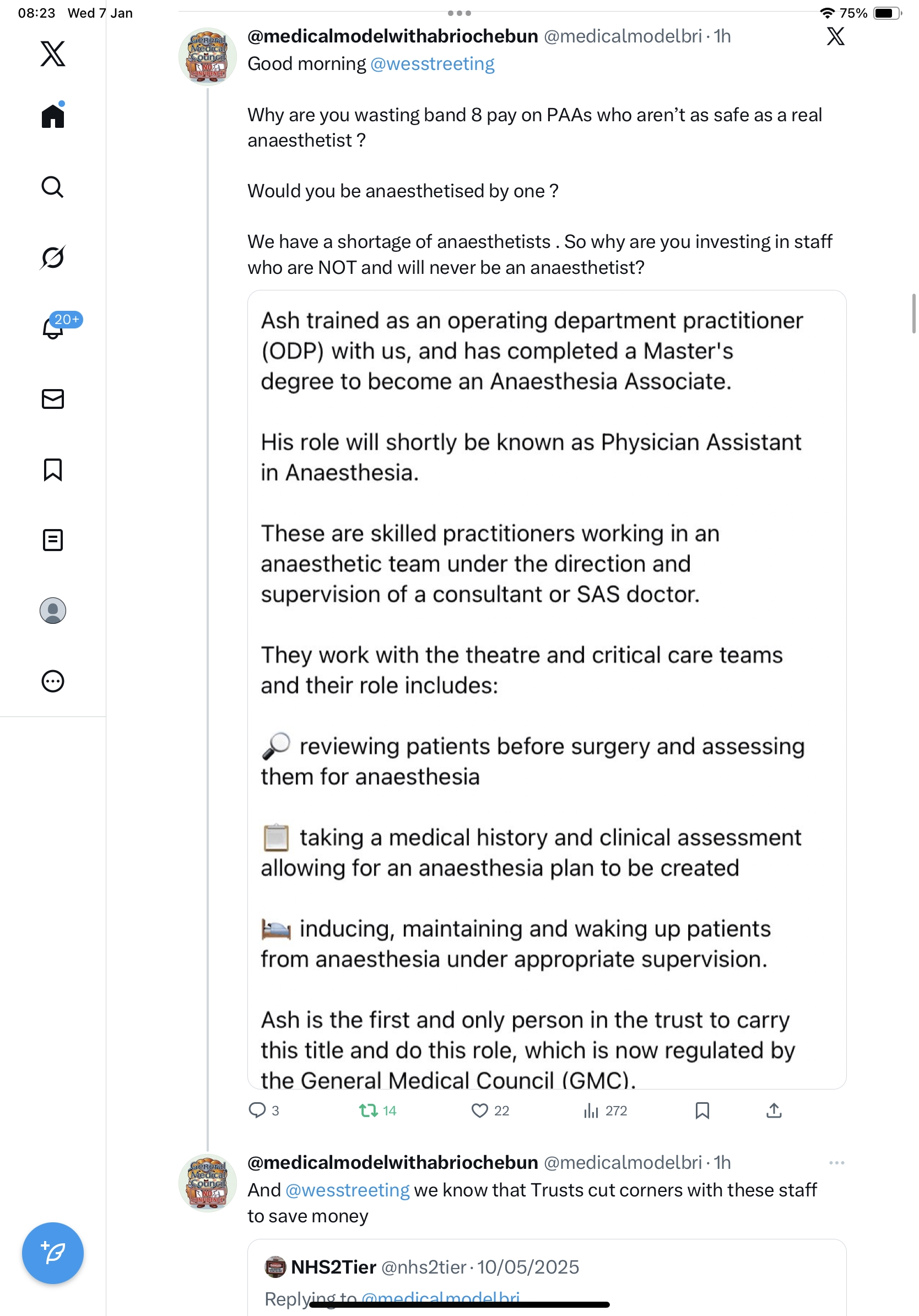919x1316 pixels.
Task: Tap the compose new post button
Action: click(x=53, y=1253)
